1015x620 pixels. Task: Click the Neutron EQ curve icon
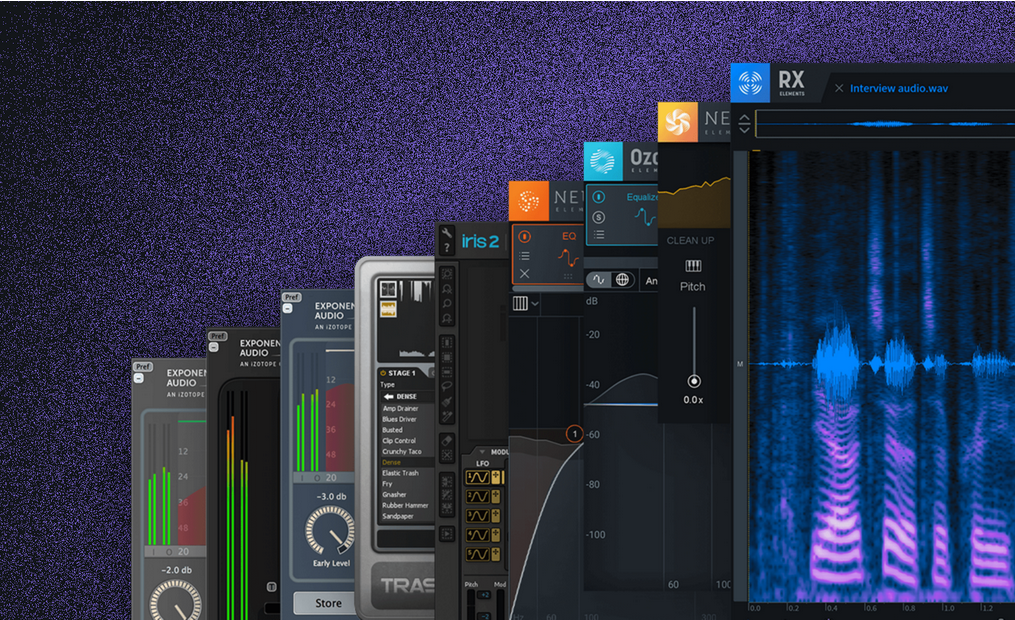[x=568, y=257]
